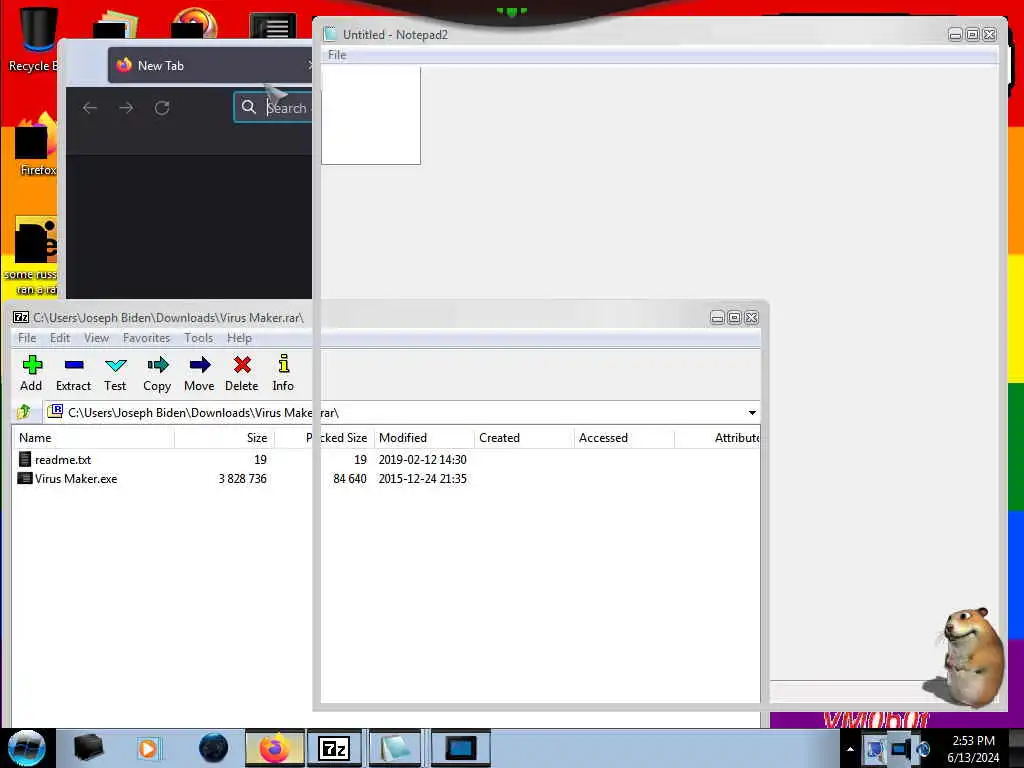
Task: Click the 84 640 packed size value
Action: [x=349, y=479]
